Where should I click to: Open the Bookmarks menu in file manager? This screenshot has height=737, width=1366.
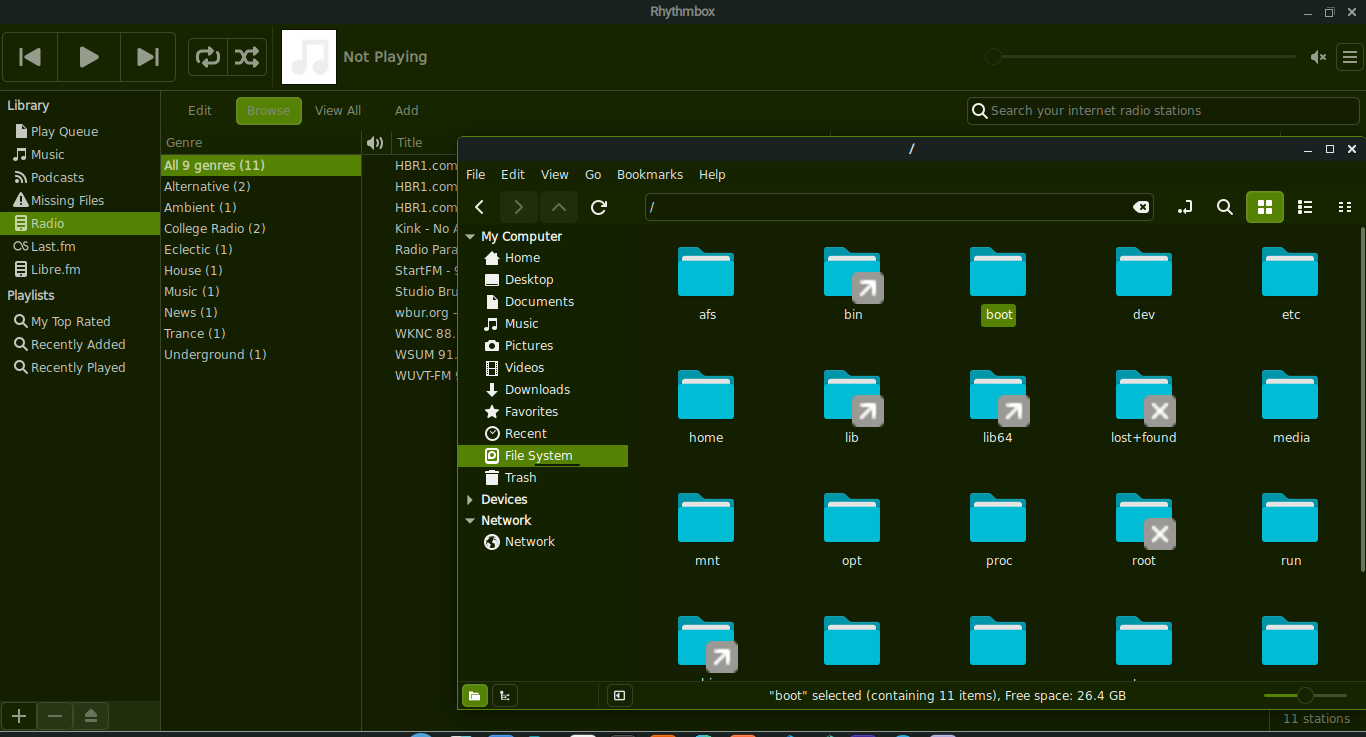[x=650, y=174]
